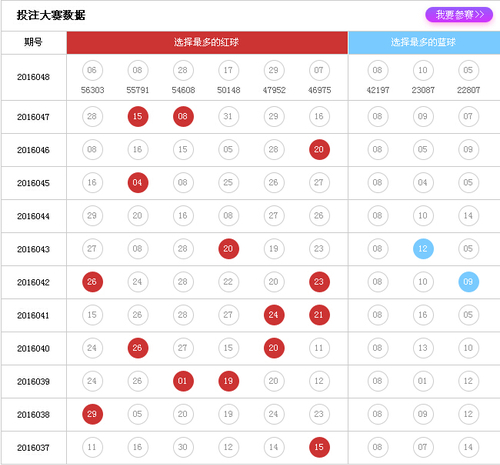500x465 pixels.
Task: Click outlined ball 31 in row 2016047
Action: [228, 116]
